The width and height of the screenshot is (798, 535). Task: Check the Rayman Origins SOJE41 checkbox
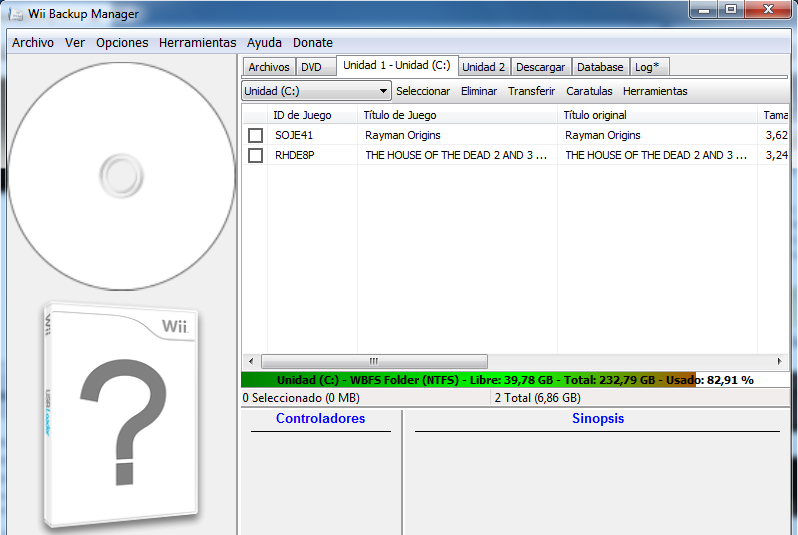pyautogui.click(x=255, y=135)
